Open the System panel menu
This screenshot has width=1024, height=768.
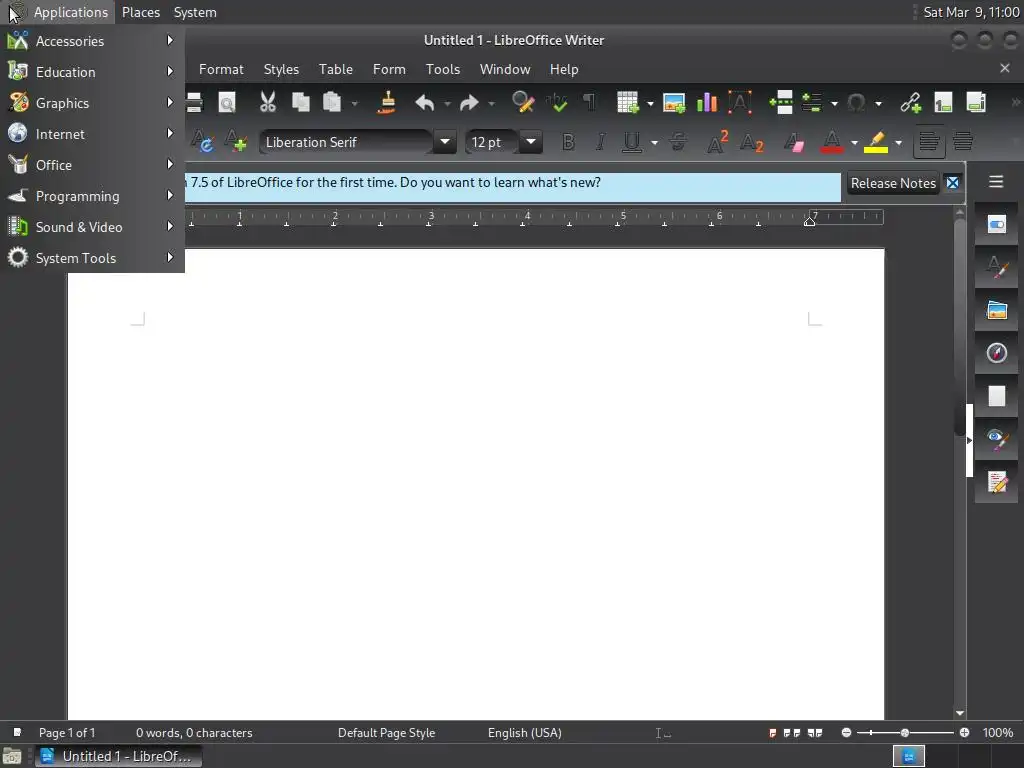coord(195,12)
